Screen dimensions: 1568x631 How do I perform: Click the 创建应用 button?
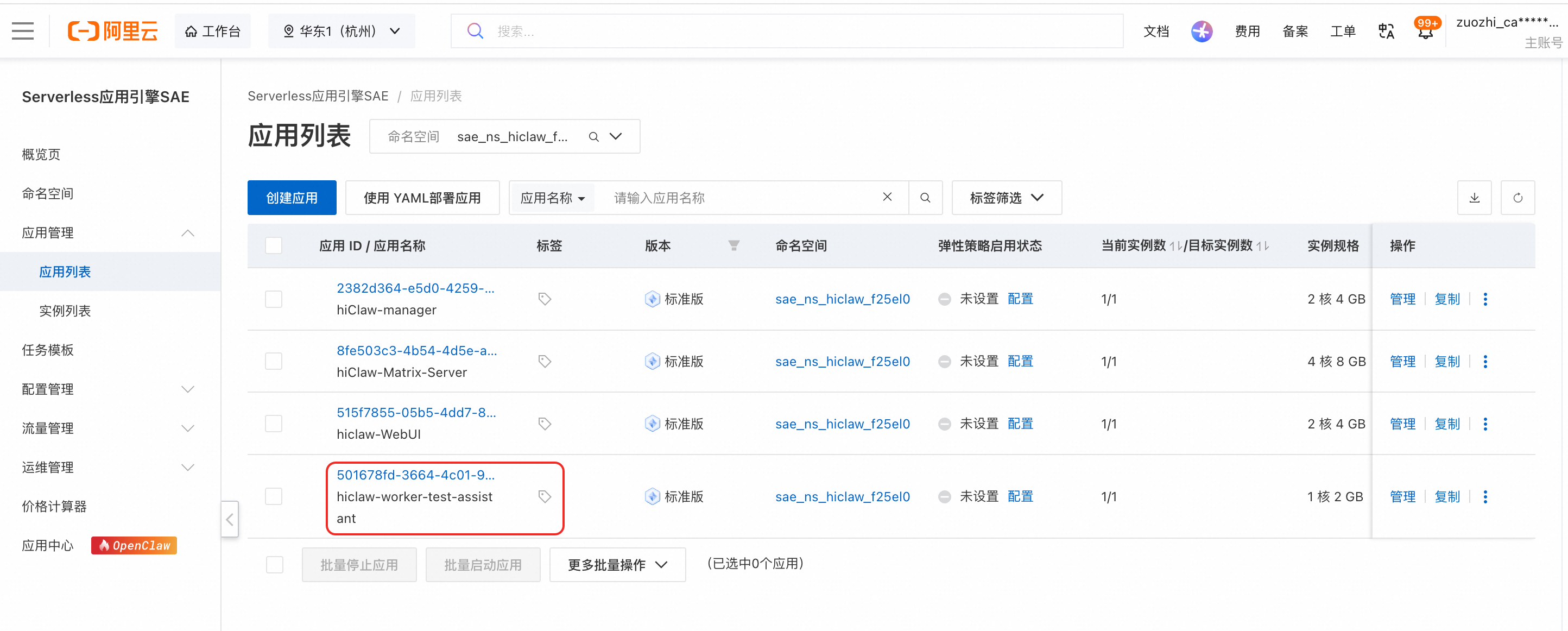292,197
